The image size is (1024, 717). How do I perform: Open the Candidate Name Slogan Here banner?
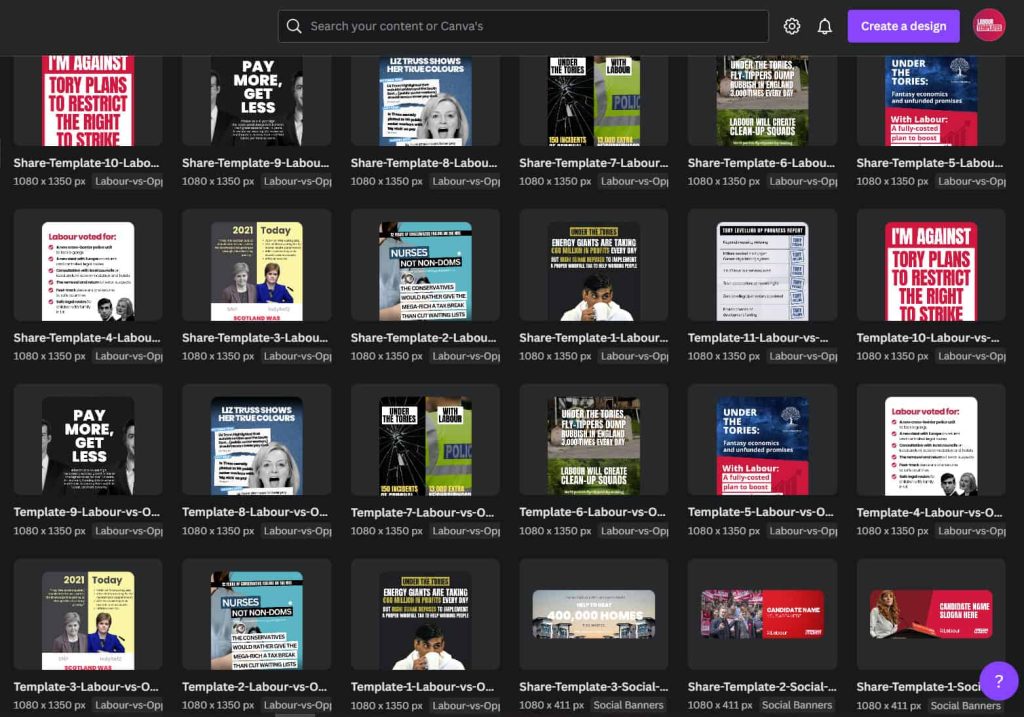[x=931, y=613]
